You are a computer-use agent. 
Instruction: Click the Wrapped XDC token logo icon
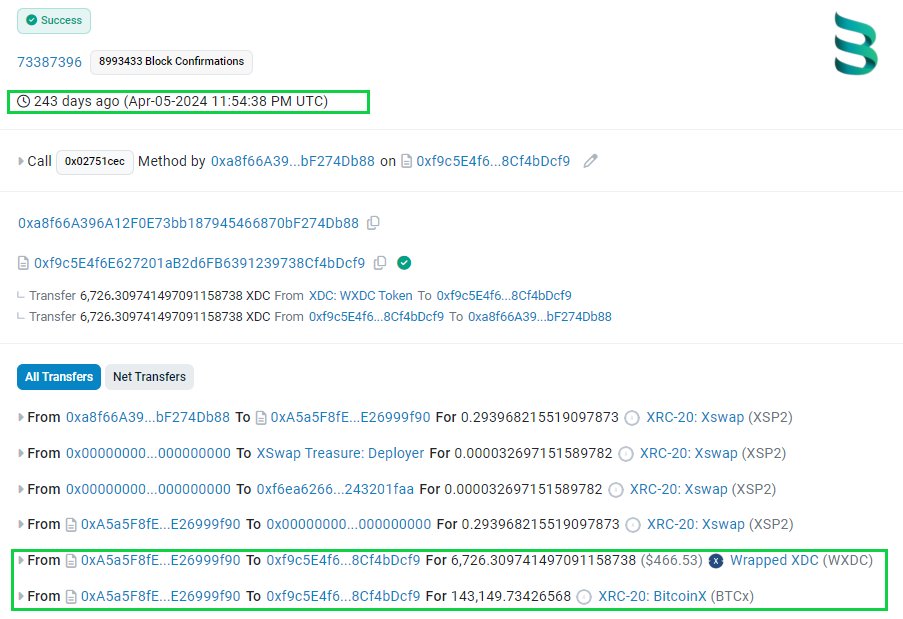click(x=716, y=561)
